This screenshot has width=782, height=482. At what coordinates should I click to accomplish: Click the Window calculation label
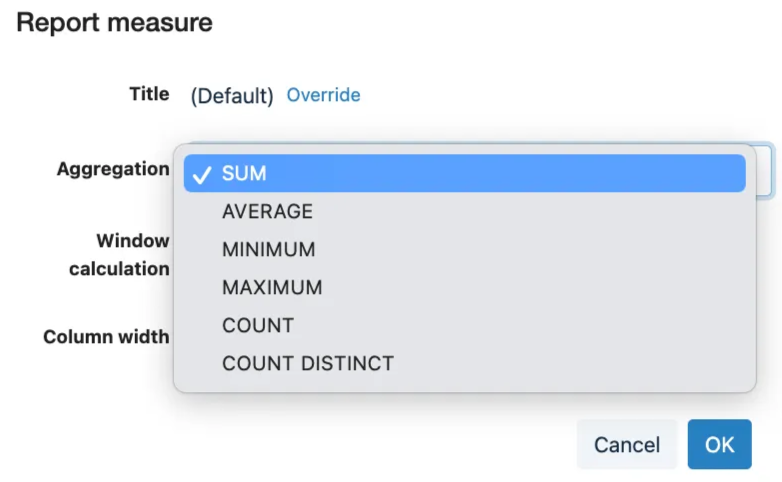coord(120,254)
